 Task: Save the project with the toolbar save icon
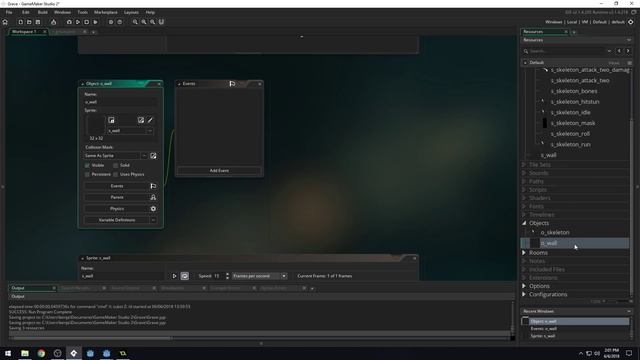click(38, 22)
